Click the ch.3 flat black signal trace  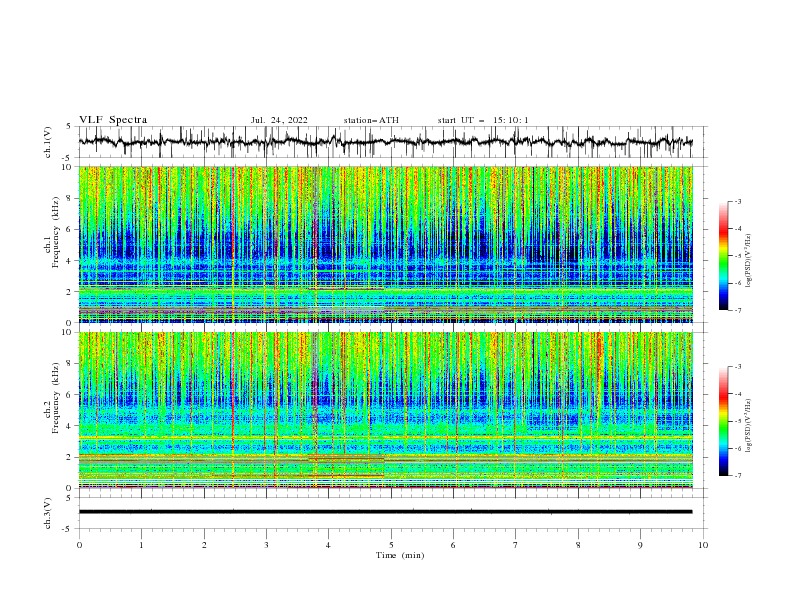(385, 512)
